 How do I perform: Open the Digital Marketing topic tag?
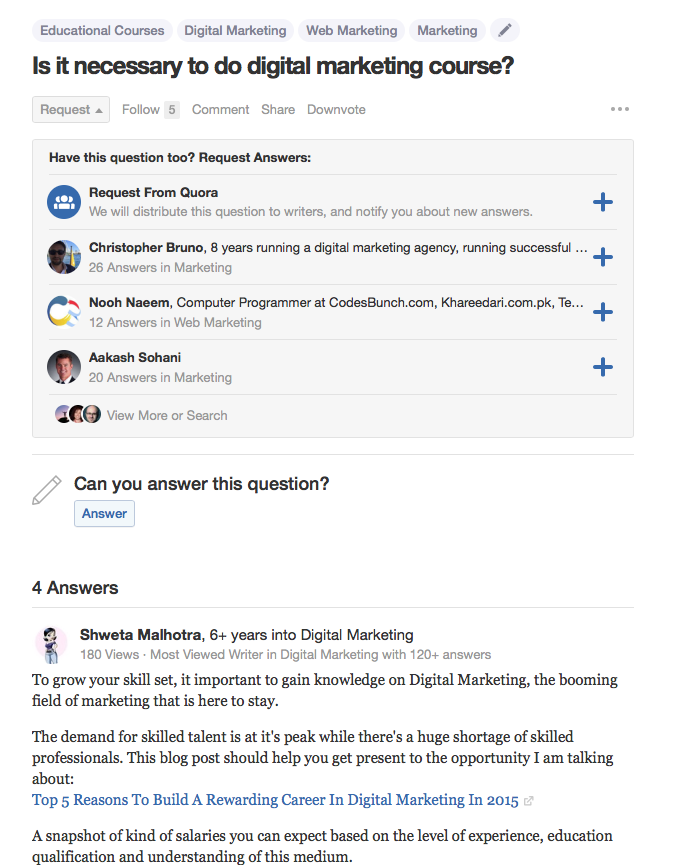pyautogui.click(x=235, y=30)
